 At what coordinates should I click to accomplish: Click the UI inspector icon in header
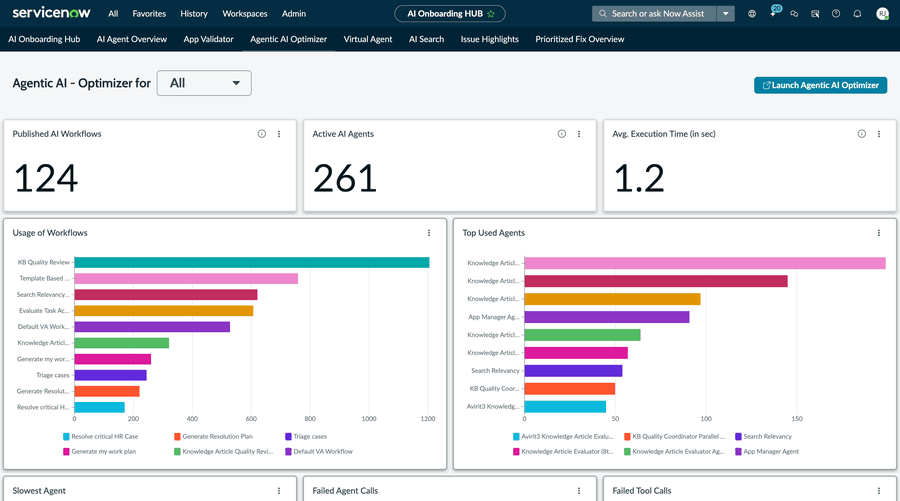pyautogui.click(x=815, y=14)
